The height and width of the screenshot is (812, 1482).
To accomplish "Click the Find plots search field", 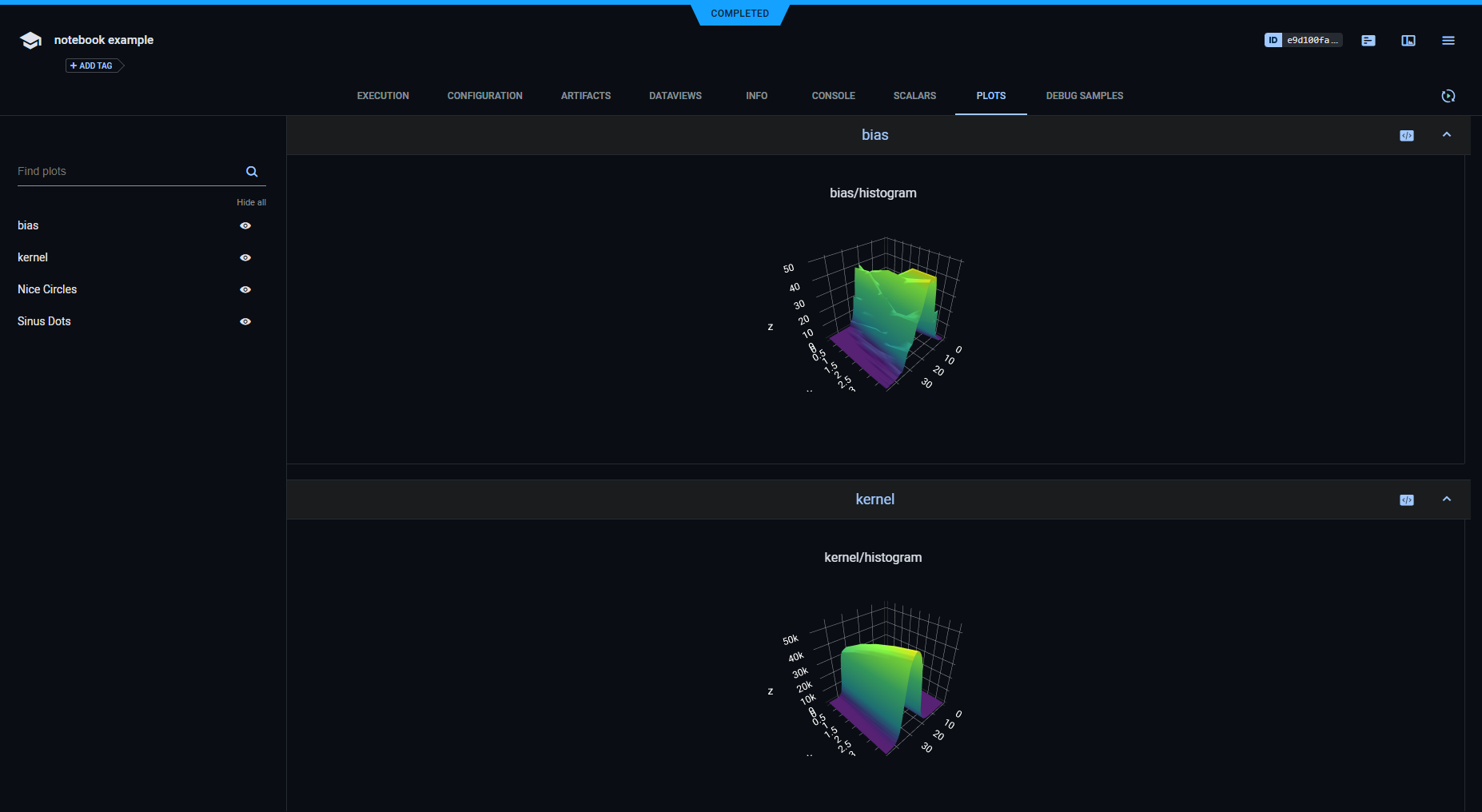I will [x=128, y=172].
